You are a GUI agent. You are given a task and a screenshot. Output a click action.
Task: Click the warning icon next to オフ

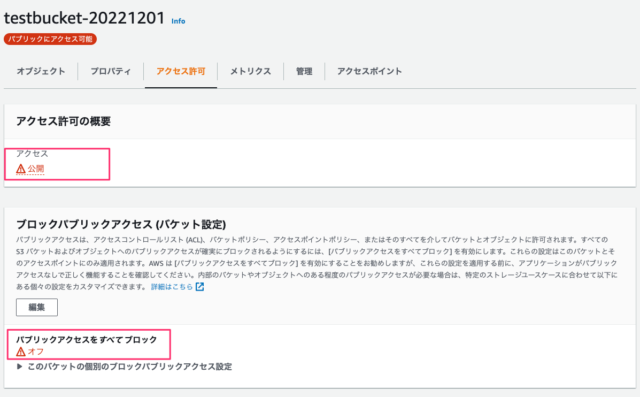pos(21,351)
